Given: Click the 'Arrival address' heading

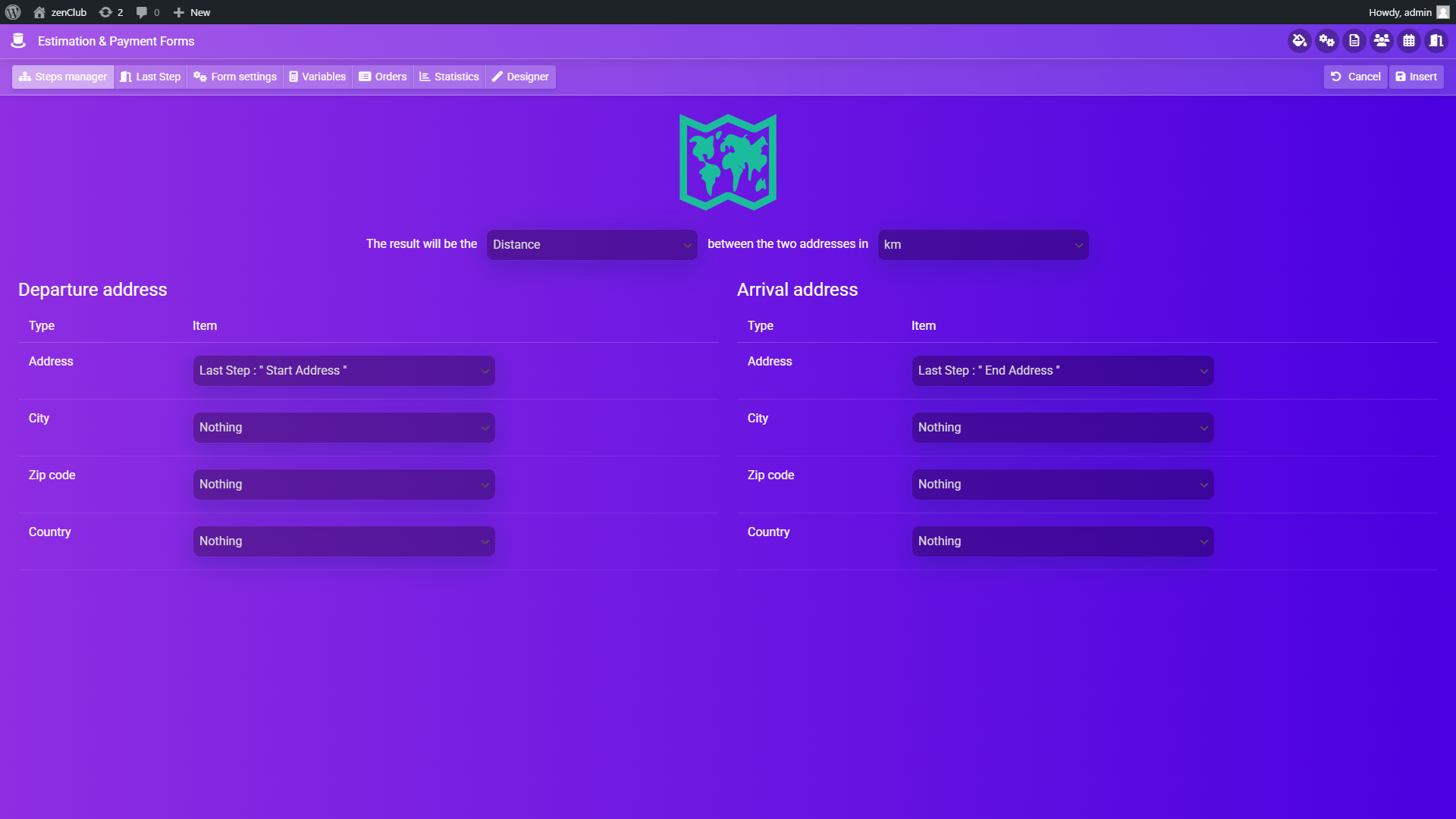Looking at the screenshot, I should click(x=798, y=290).
